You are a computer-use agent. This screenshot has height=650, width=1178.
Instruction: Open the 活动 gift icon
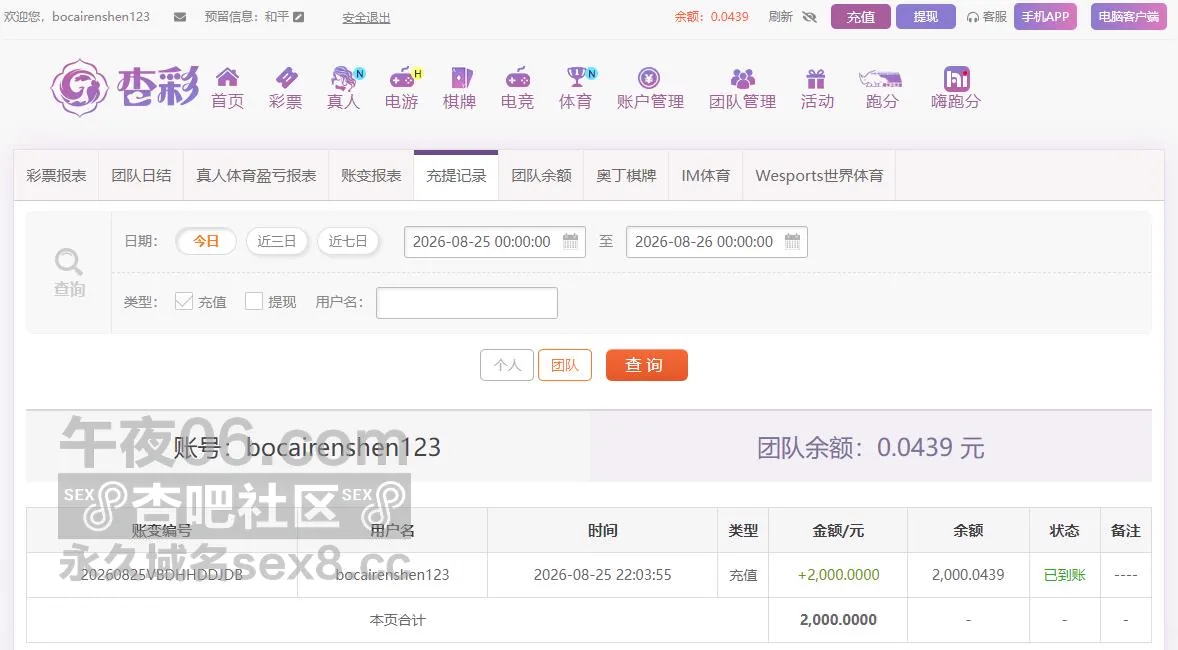pyautogui.click(x=816, y=78)
